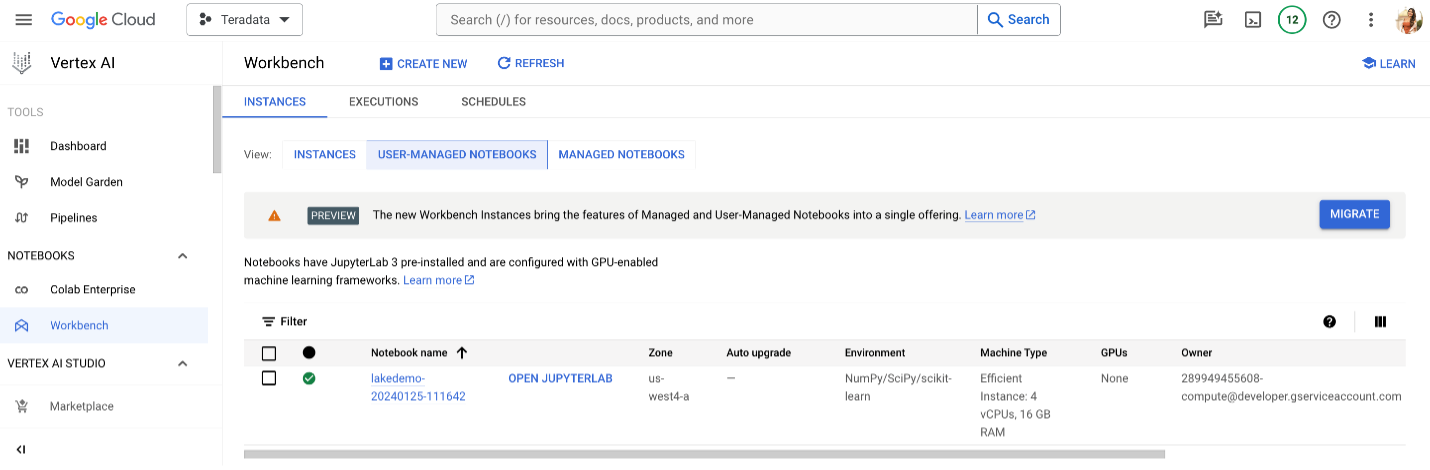Click the GPUs column header
This screenshot has width=1430, height=470.
pos(1114,353)
